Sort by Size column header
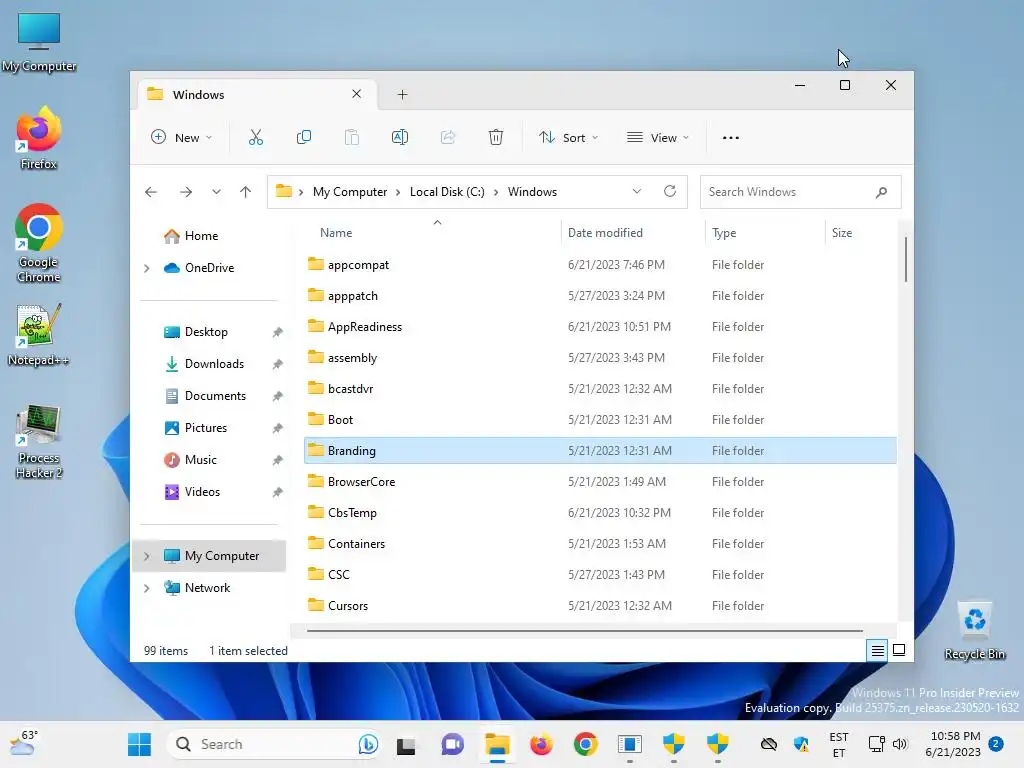Viewport: 1024px width, 768px height. point(842,232)
